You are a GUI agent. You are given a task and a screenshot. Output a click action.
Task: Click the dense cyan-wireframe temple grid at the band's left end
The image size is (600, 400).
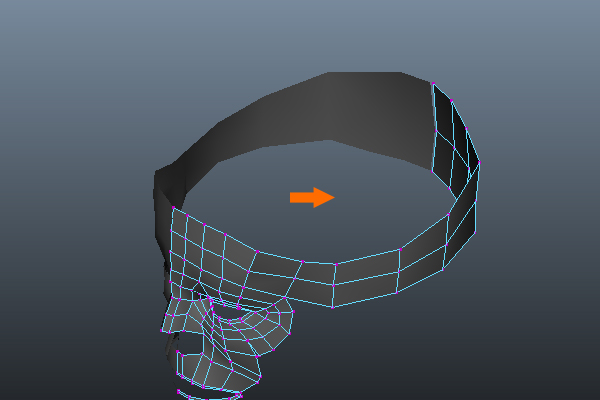pyautogui.click(x=212, y=255)
